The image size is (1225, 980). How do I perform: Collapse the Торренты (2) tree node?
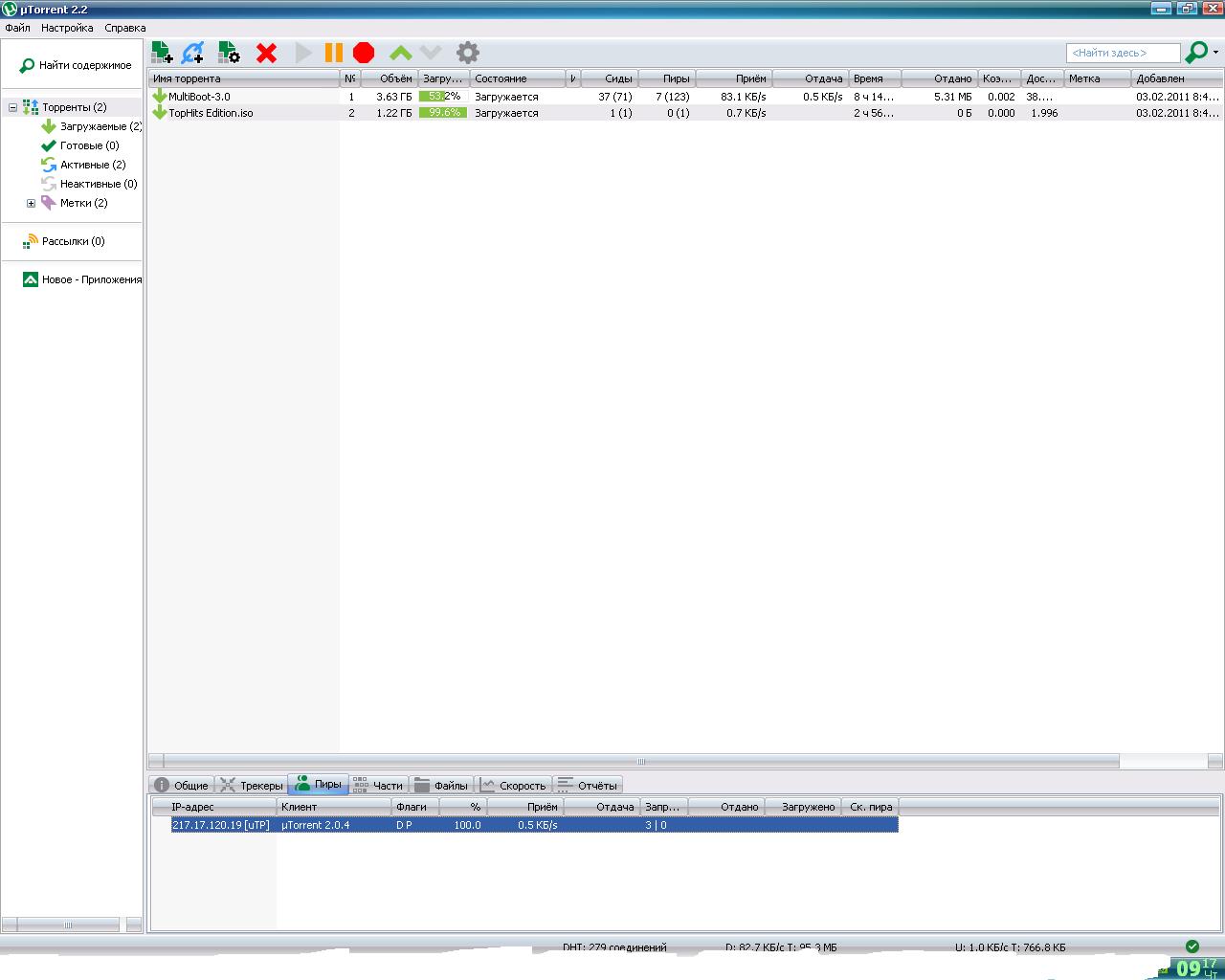[x=12, y=108]
